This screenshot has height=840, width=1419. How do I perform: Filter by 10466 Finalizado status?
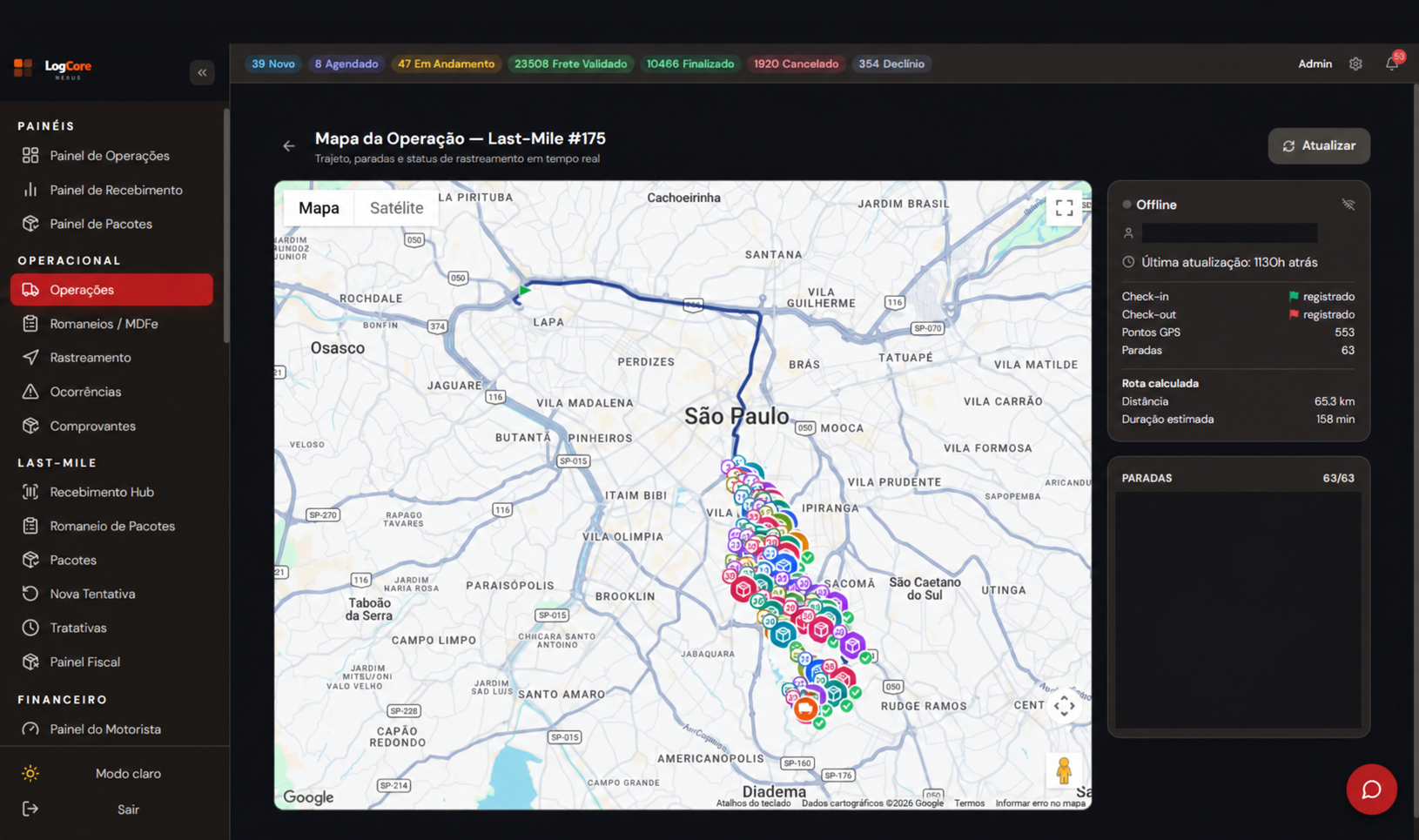click(x=689, y=64)
